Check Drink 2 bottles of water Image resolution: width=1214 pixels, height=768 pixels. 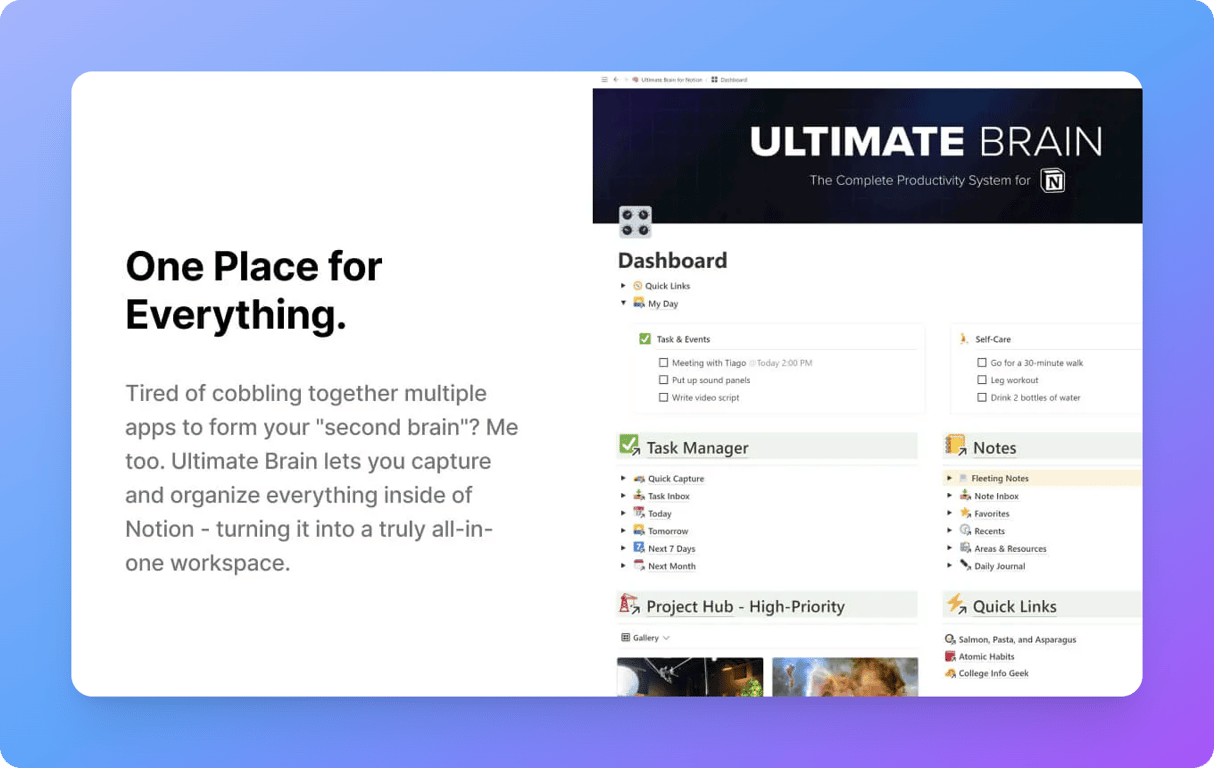pos(982,397)
